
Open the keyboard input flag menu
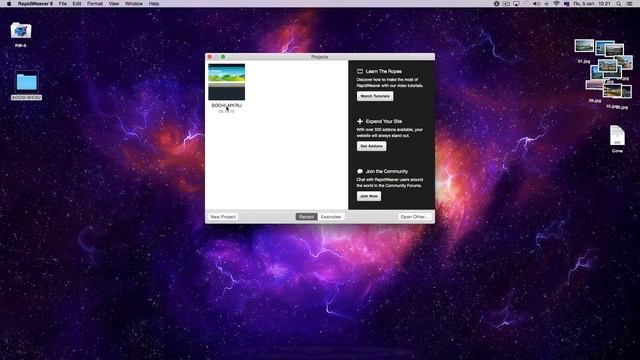(x=567, y=4)
